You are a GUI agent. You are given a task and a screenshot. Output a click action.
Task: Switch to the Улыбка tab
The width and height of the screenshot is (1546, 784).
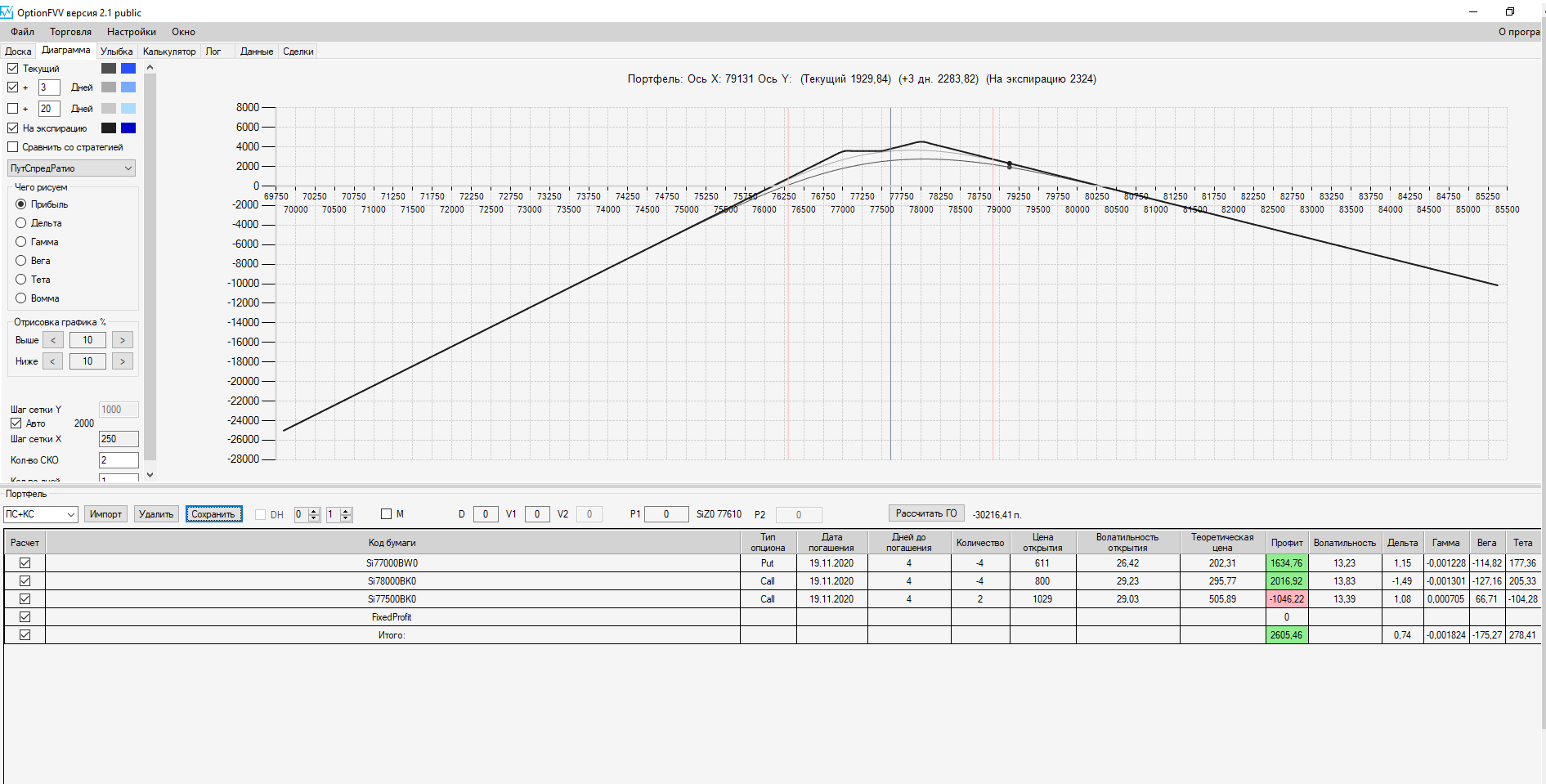point(117,52)
